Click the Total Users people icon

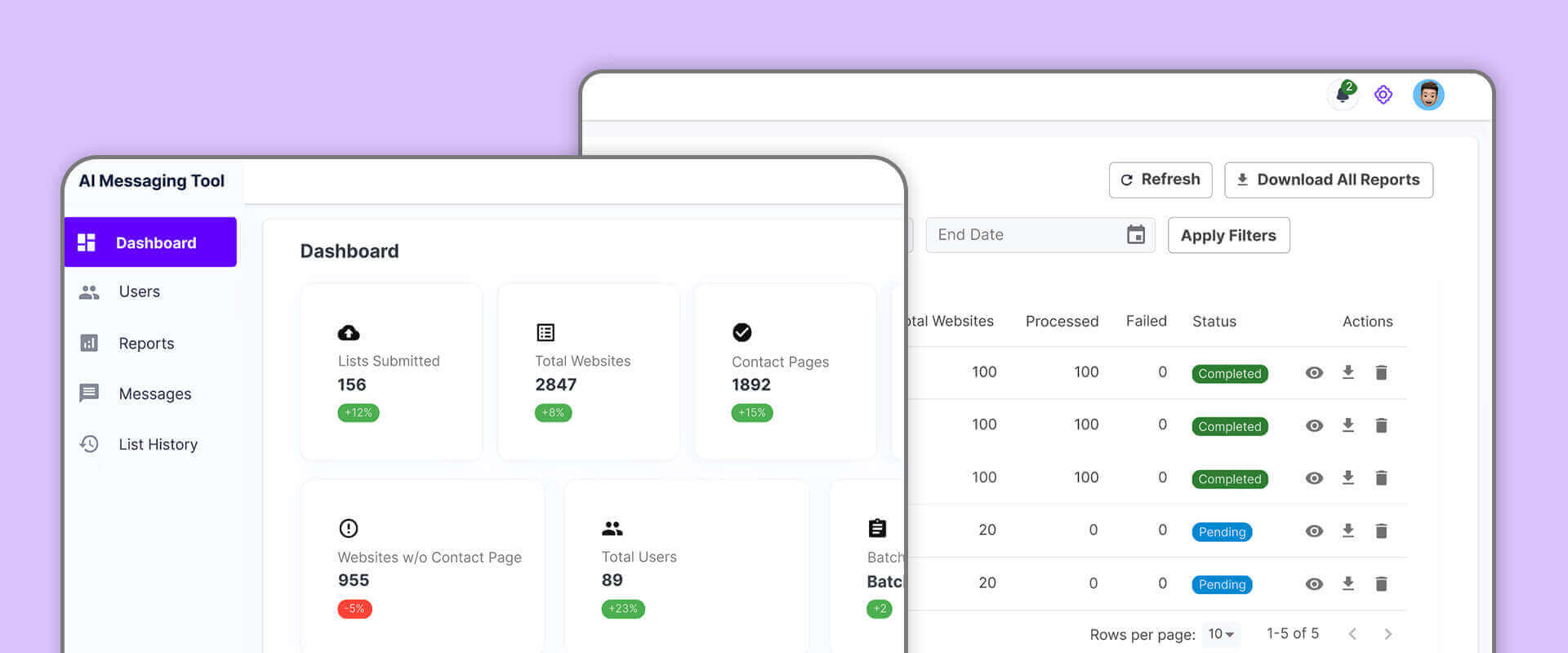612,528
